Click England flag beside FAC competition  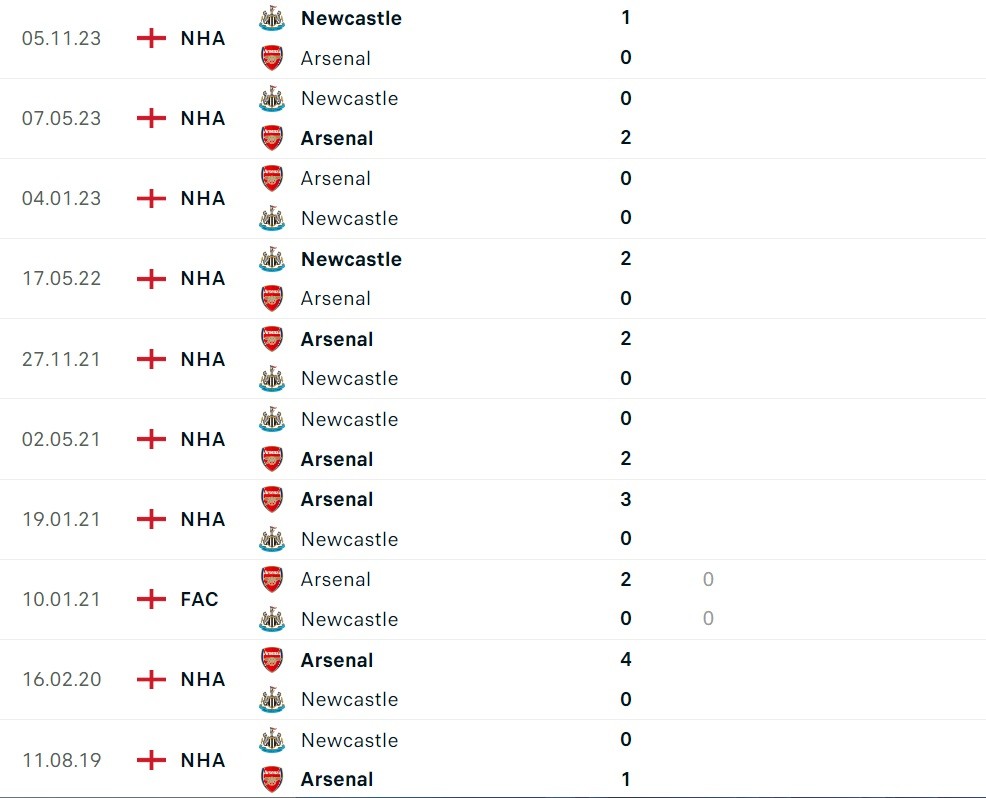(151, 599)
